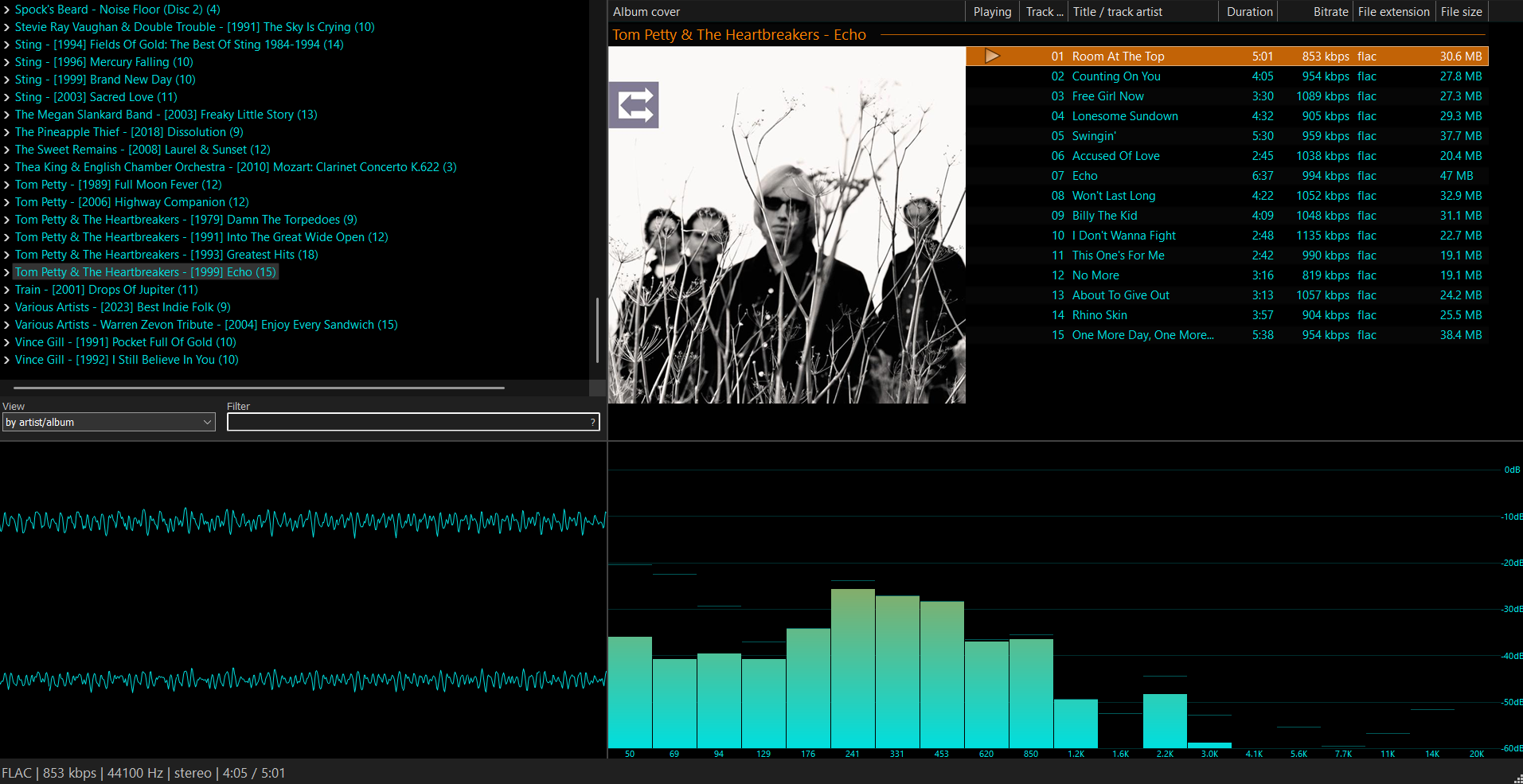The width and height of the screenshot is (1523, 784).
Task: Expand Spock's Beard - Noise Floor node
Action: point(6,10)
